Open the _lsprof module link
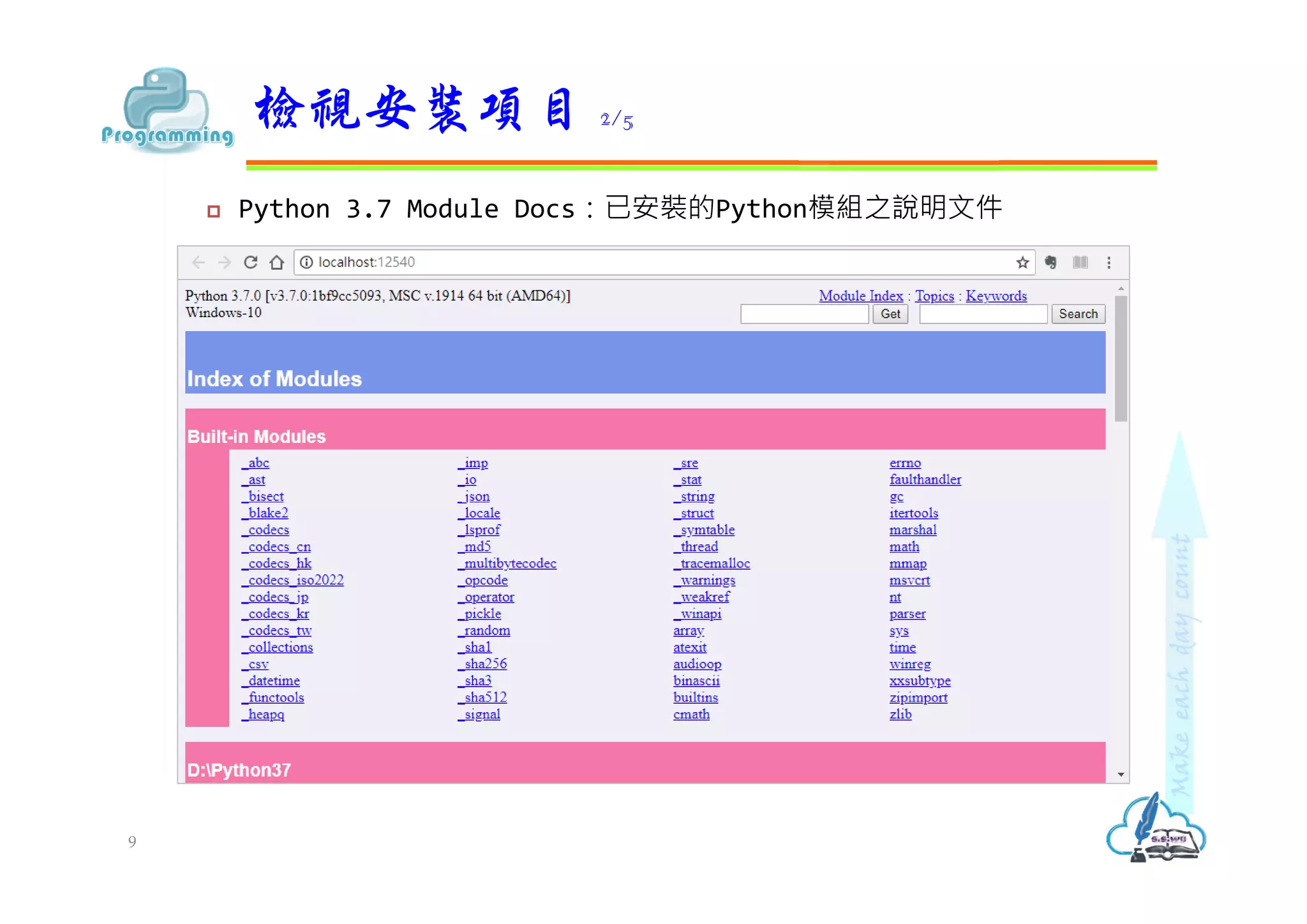Image resolution: width=1307 pixels, height=924 pixels. pyautogui.click(x=479, y=530)
